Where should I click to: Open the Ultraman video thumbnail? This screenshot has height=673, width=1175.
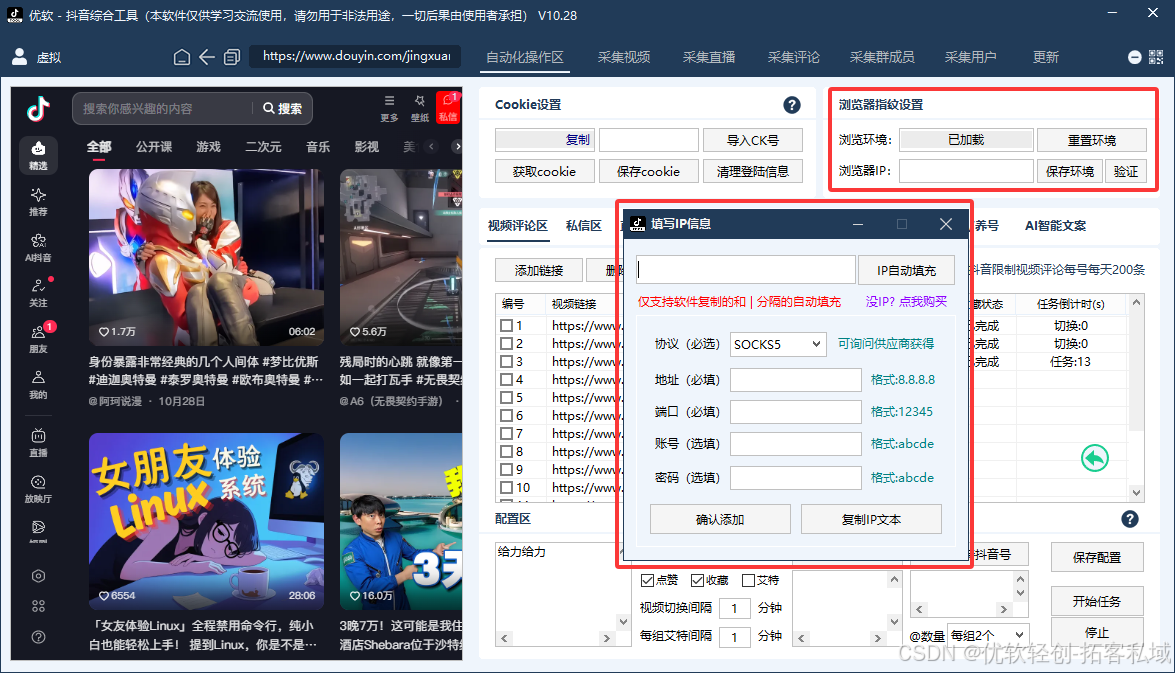pos(206,256)
